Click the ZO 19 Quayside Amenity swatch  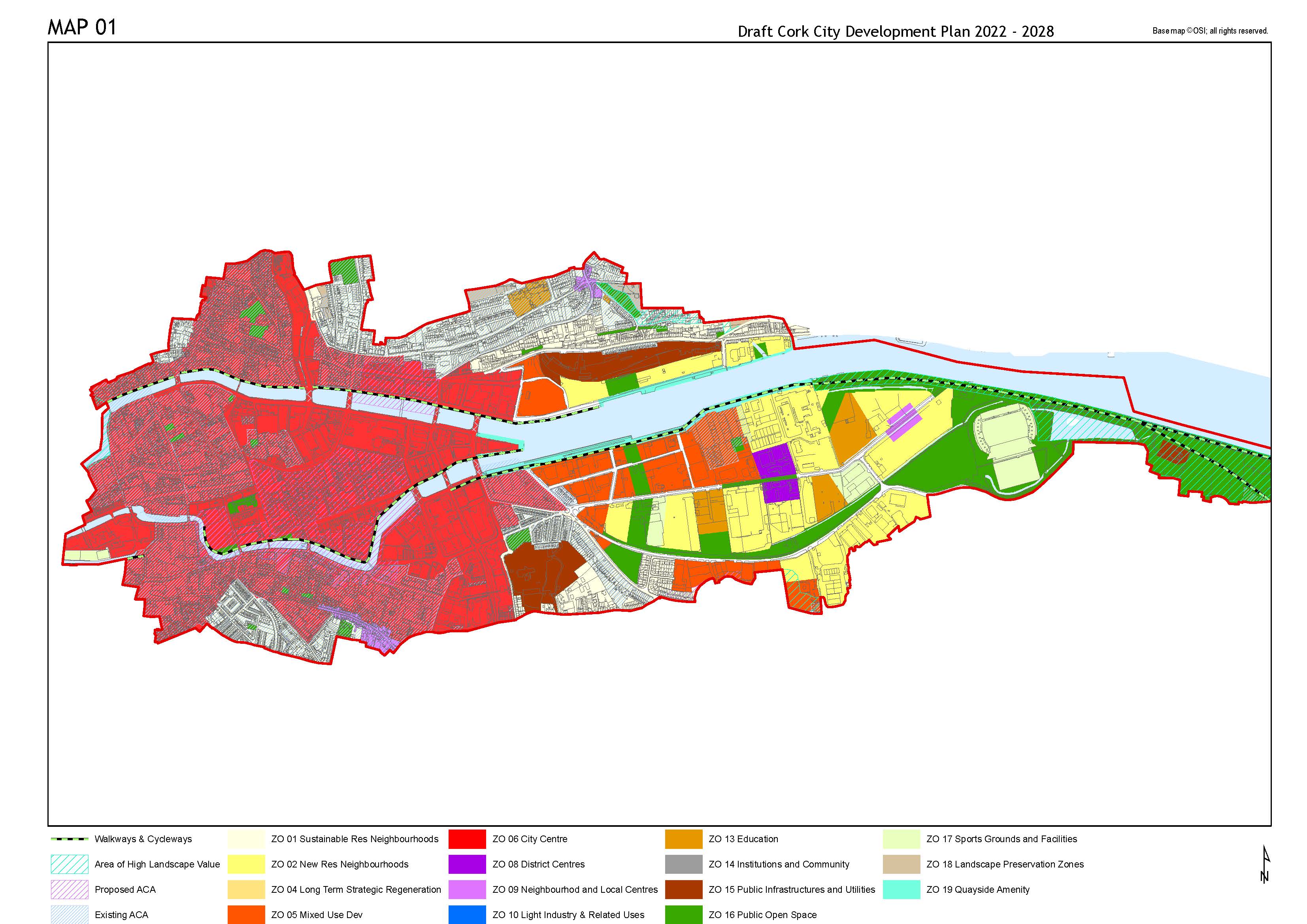click(x=901, y=889)
